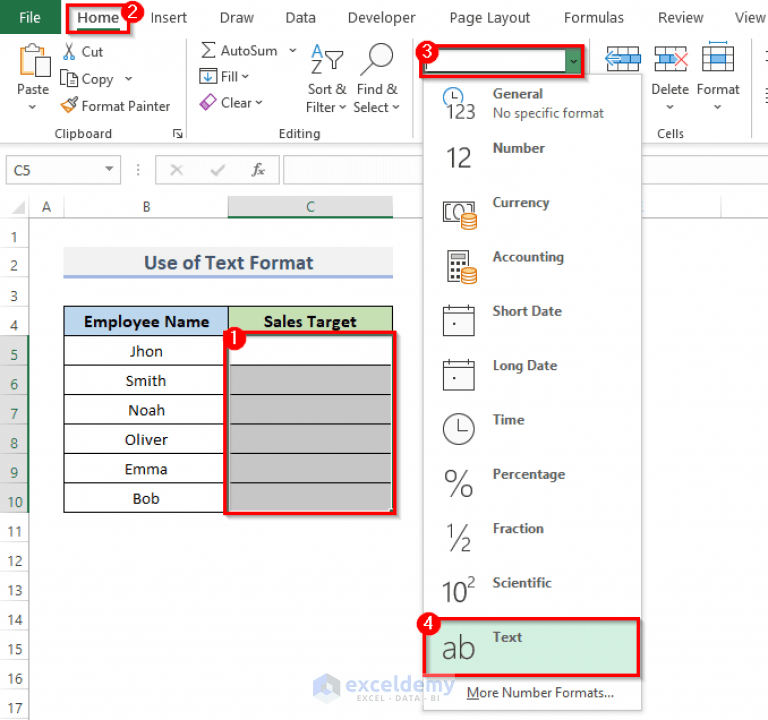Choose General format with 123 icon
This screenshot has height=720, width=768.
click(x=459, y=103)
